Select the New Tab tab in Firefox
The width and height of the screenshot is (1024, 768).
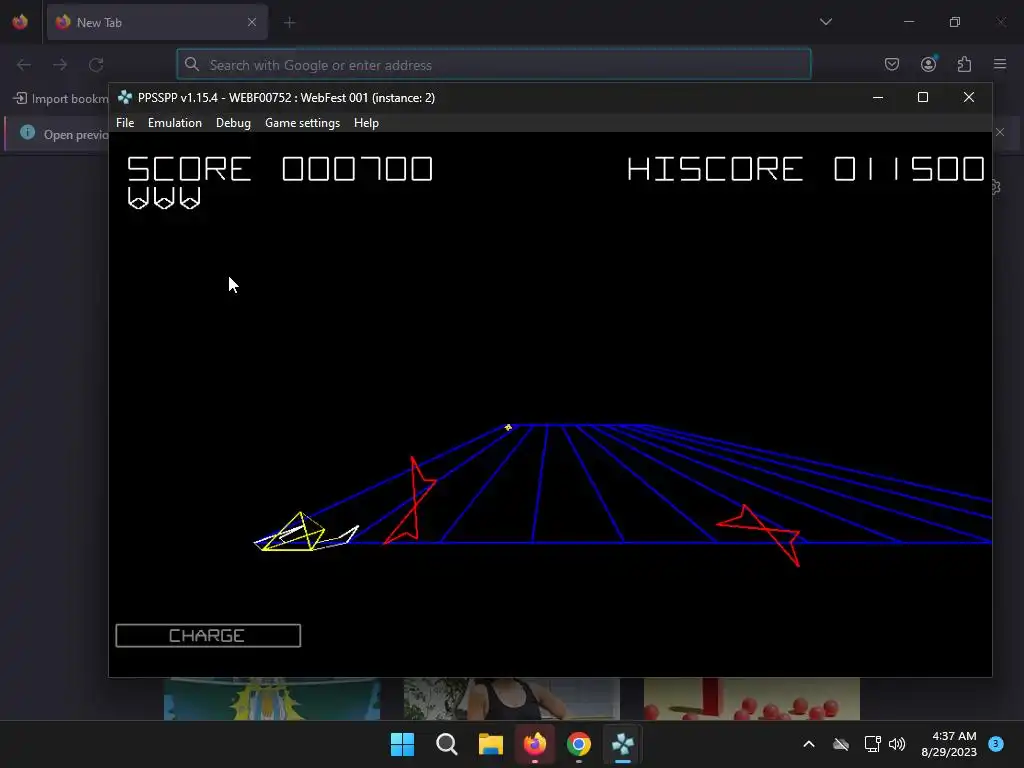pyautogui.click(x=157, y=22)
